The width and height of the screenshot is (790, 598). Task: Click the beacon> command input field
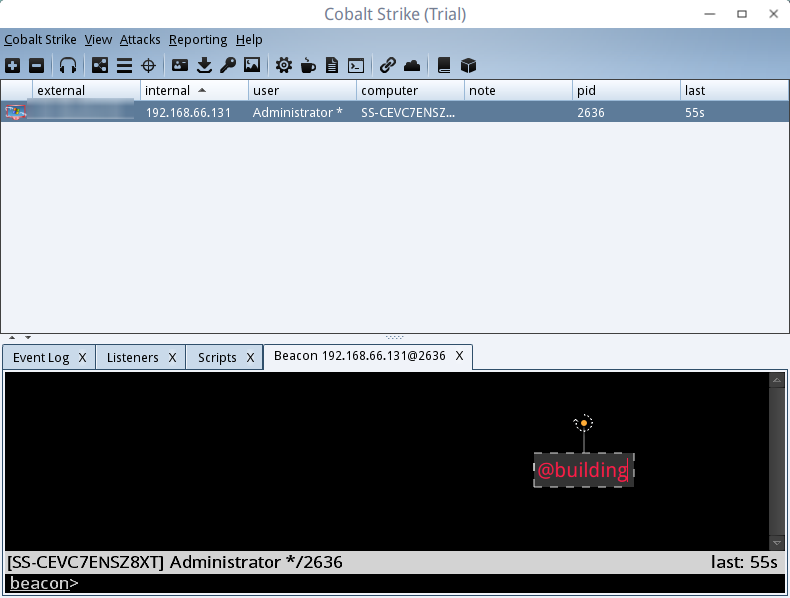[x=395, y=583]
